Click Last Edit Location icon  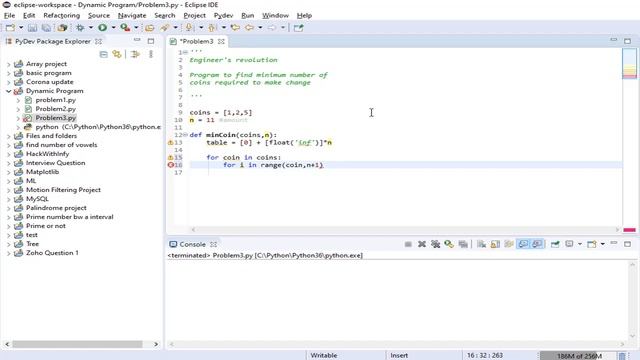pos(235,28)
